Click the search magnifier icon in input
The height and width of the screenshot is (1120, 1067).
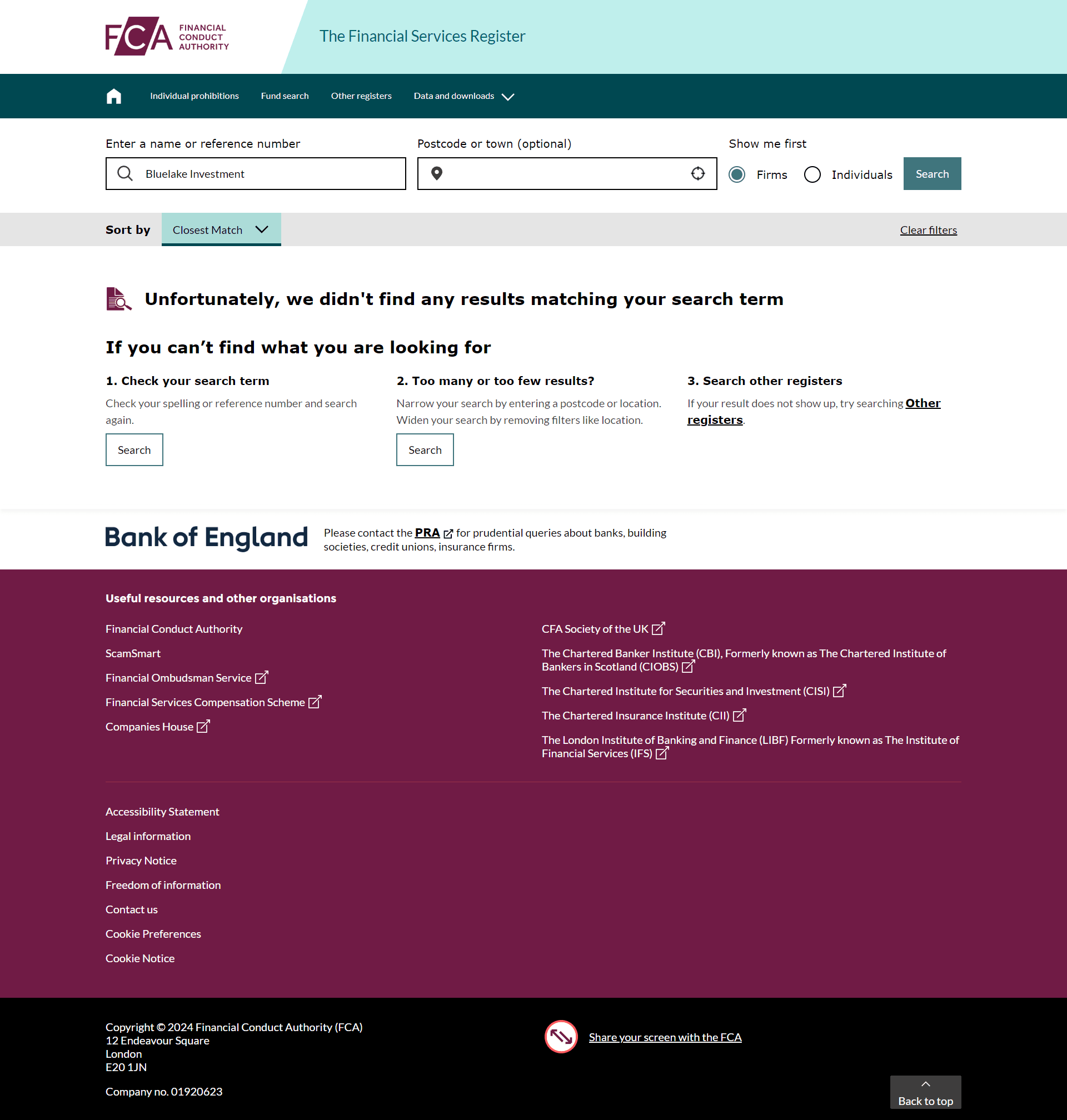tap(125, 174)
